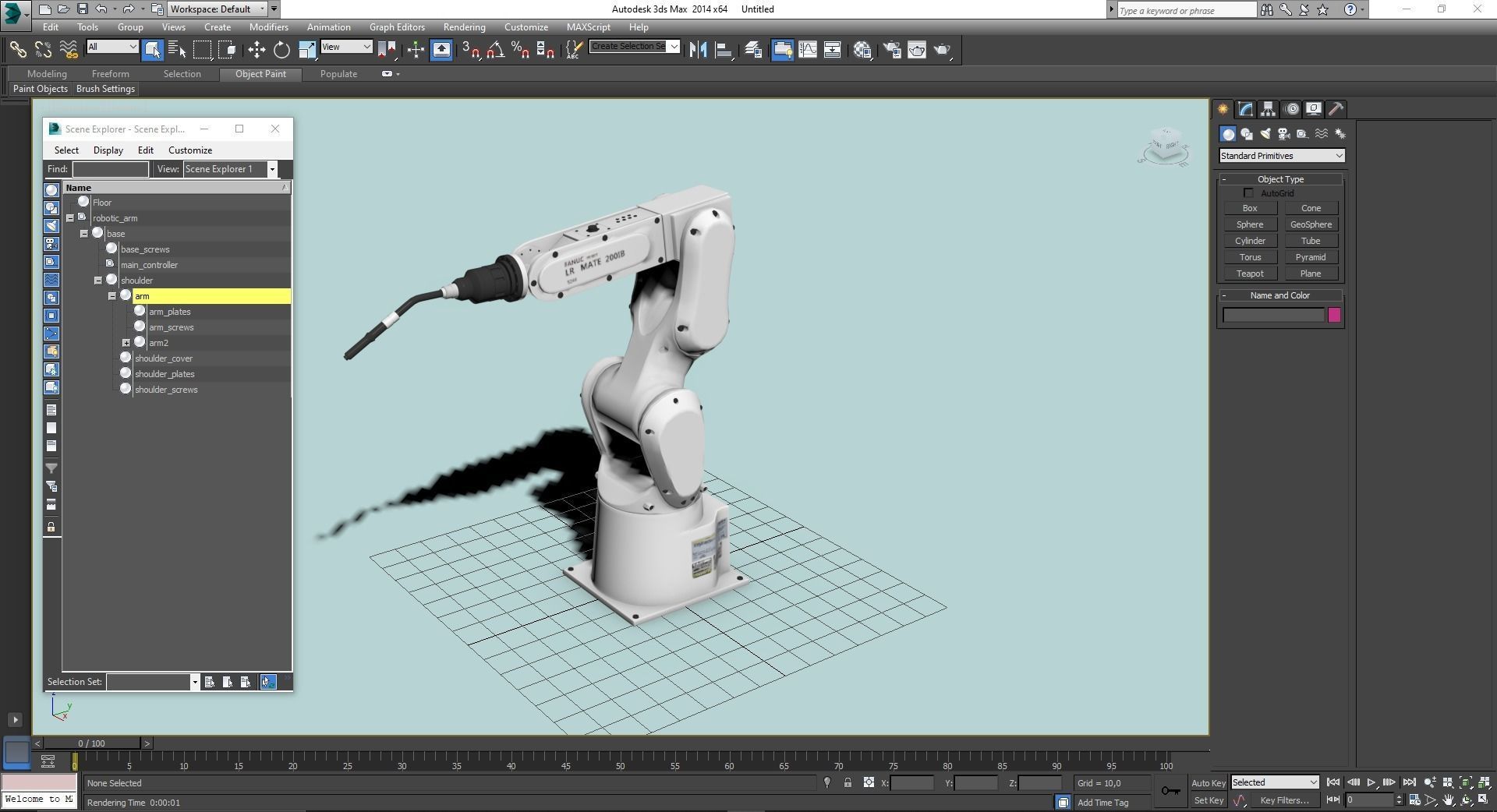The width and height of the screenshot is (1497, 812).
Task: Click the Select and Link tool
Action: (18, 50)
